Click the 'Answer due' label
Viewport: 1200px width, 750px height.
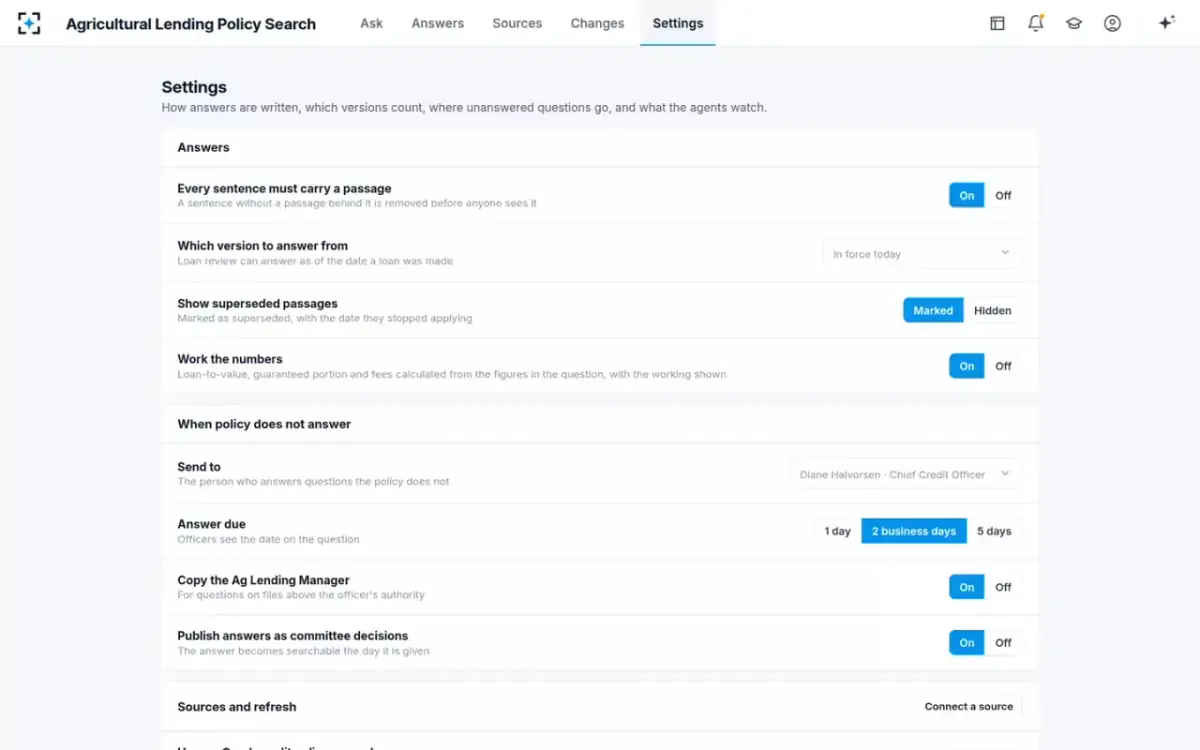point(211,524)
